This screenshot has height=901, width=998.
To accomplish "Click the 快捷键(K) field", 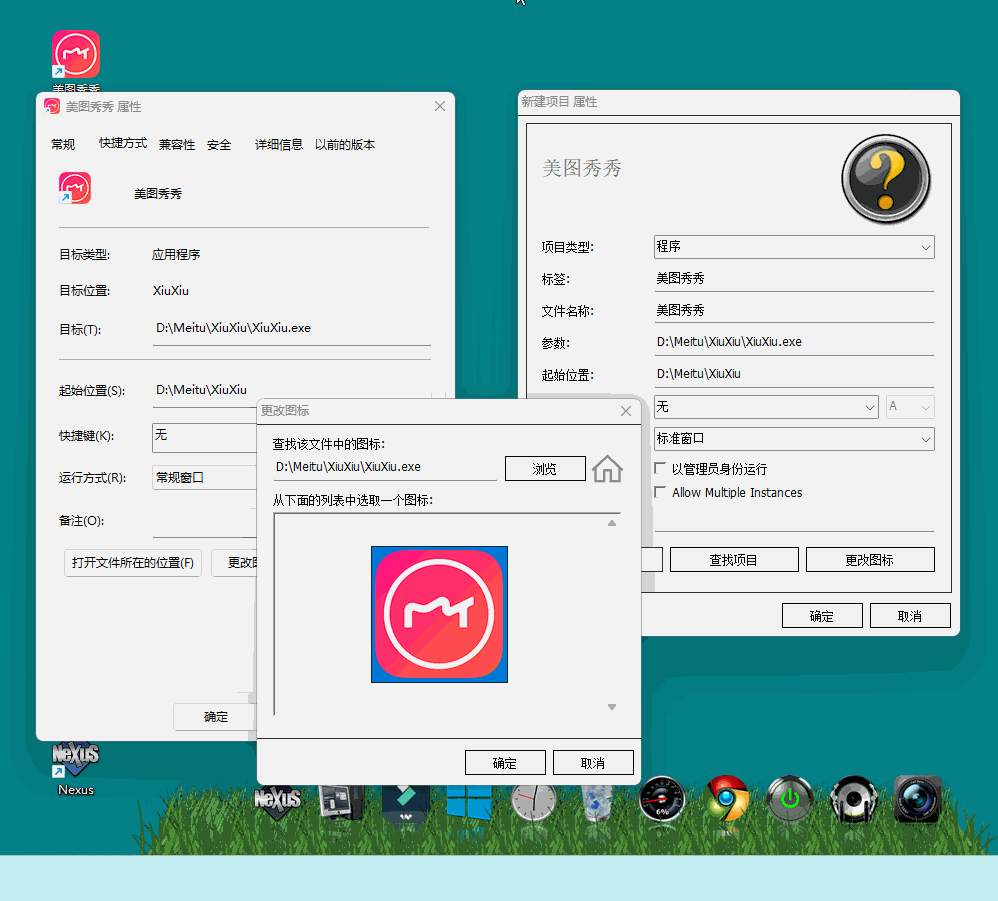I will tap(205, 437).
